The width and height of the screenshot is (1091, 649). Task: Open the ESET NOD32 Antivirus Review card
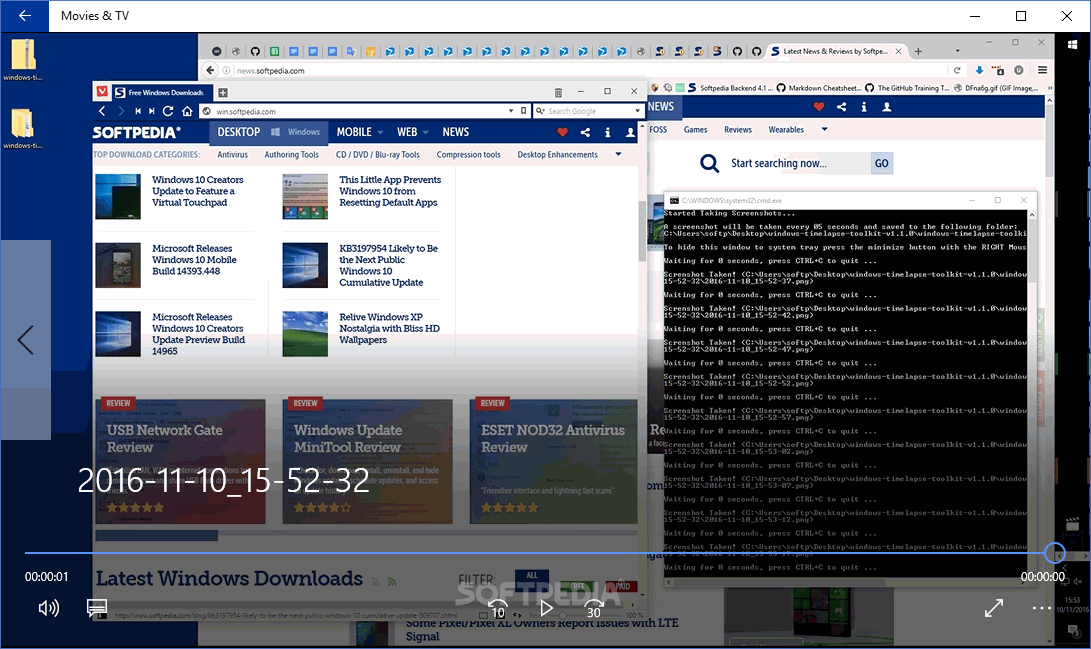(553, 461)
